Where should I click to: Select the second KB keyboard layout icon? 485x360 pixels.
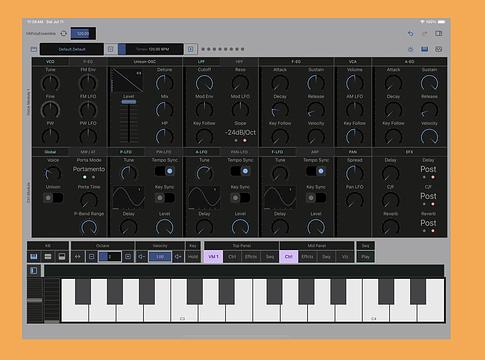point(48,257)
